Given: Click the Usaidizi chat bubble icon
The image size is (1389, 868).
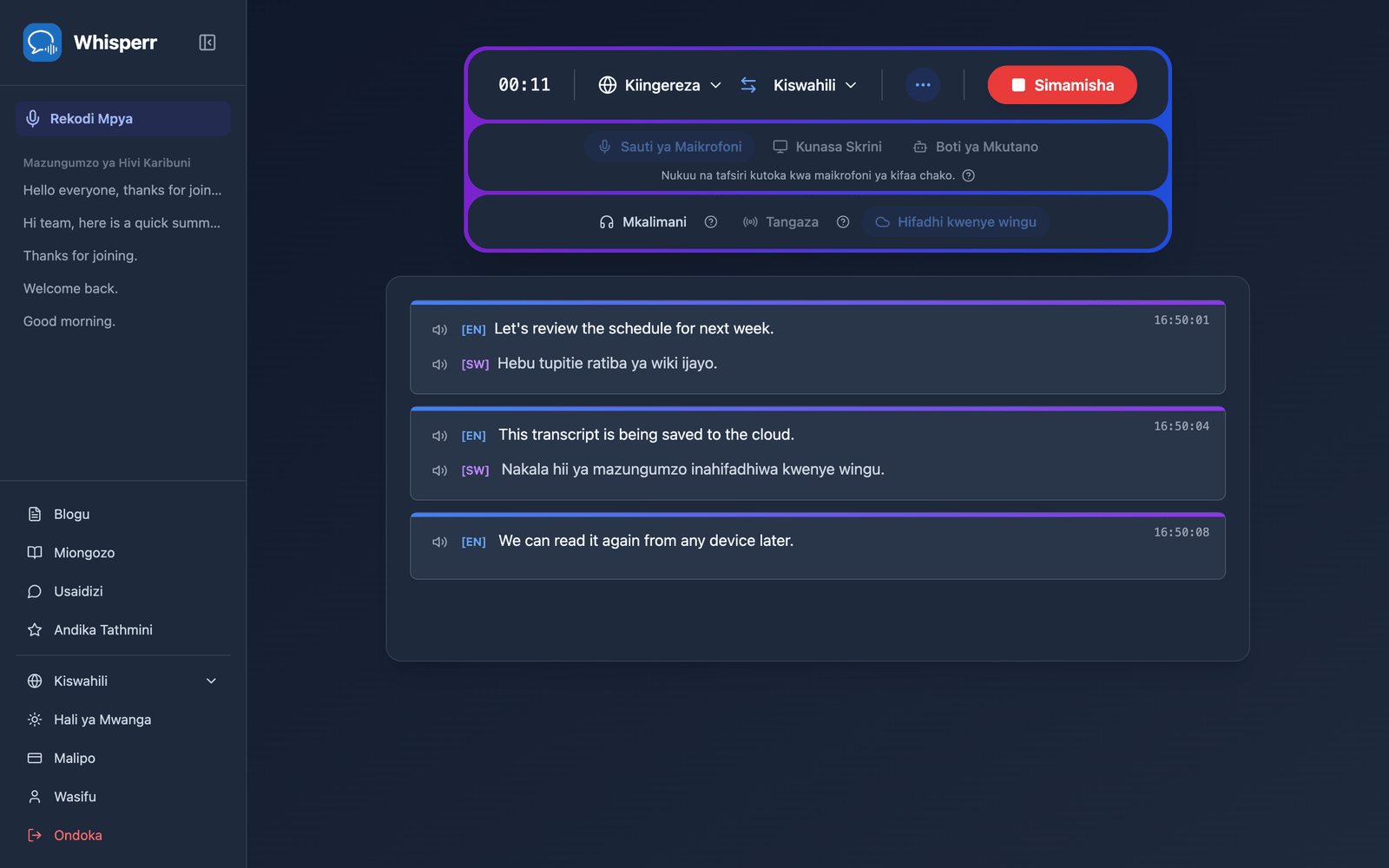Looking at the screenshot, I should point(35,591).
